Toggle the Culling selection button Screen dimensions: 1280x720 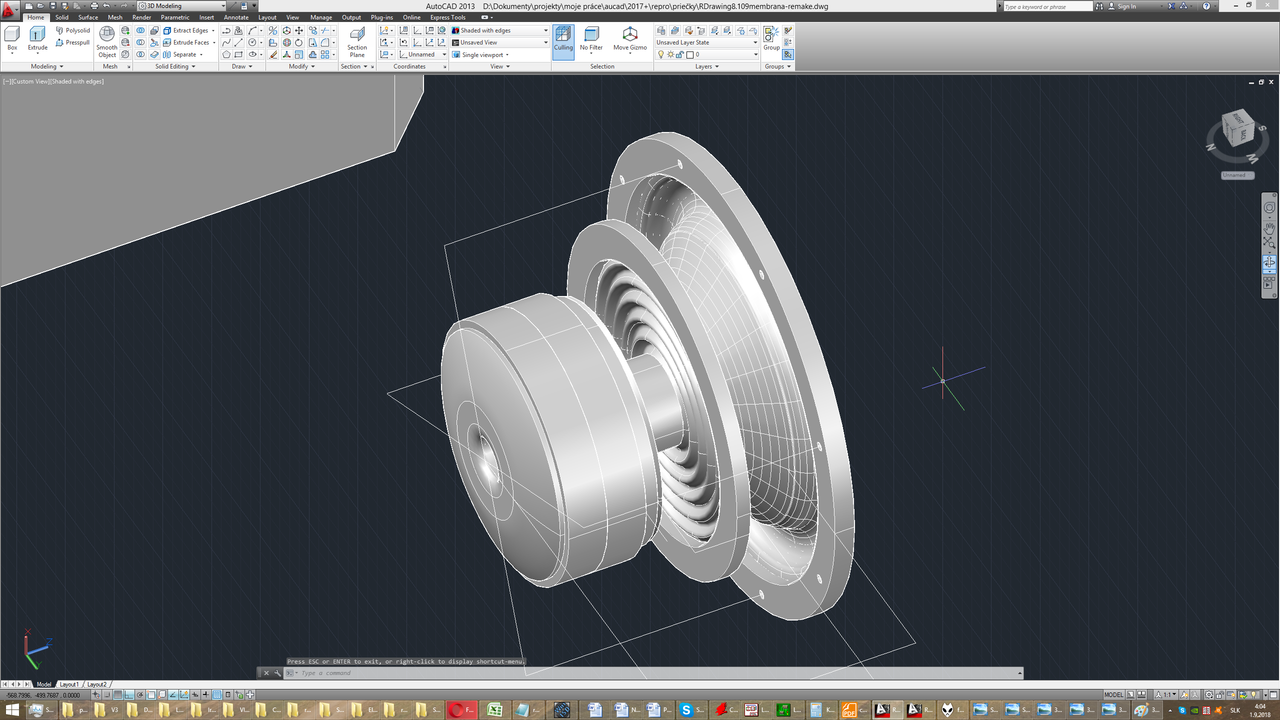(563, 40)
